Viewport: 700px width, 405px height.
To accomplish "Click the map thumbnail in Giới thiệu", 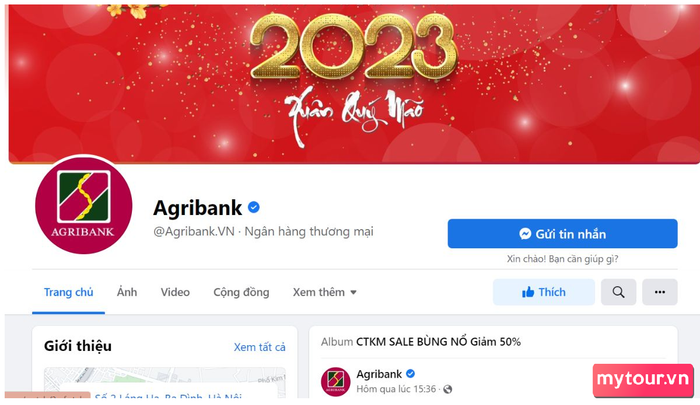I will [165, 382].
